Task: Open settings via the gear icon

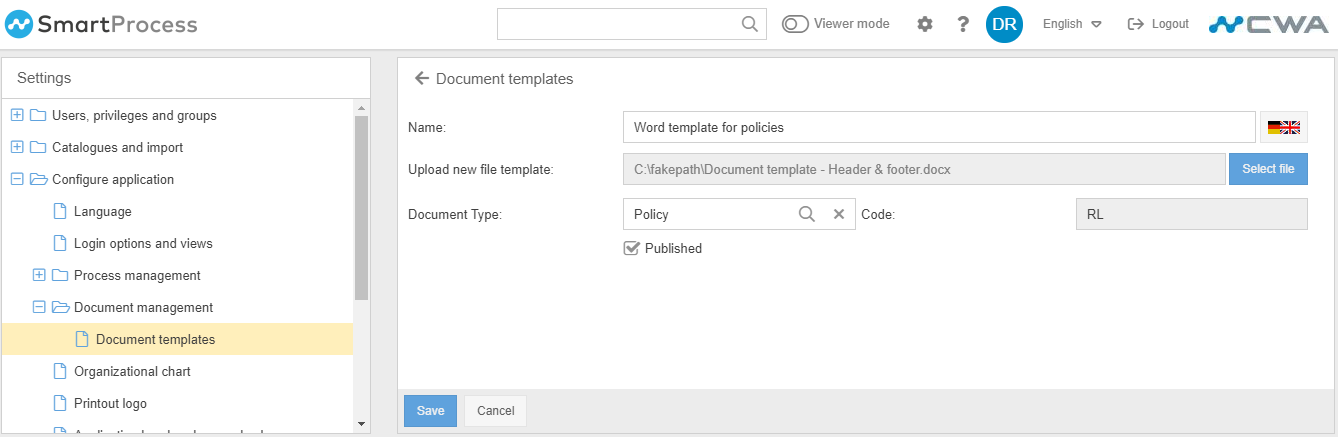Action: [x=925, y=24]
